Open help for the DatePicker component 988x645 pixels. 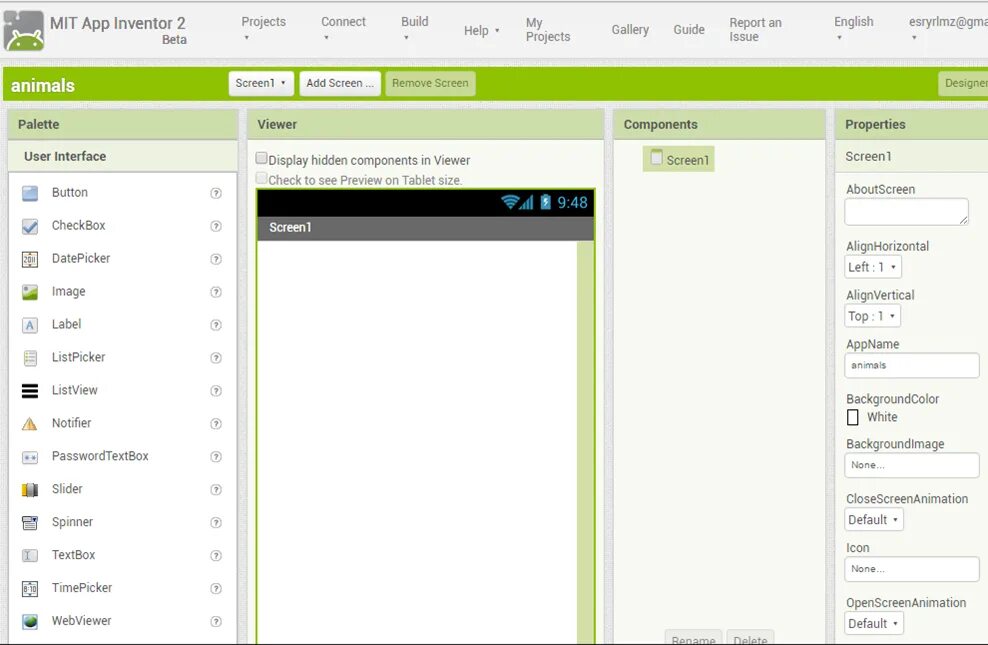tap(215, 259)
